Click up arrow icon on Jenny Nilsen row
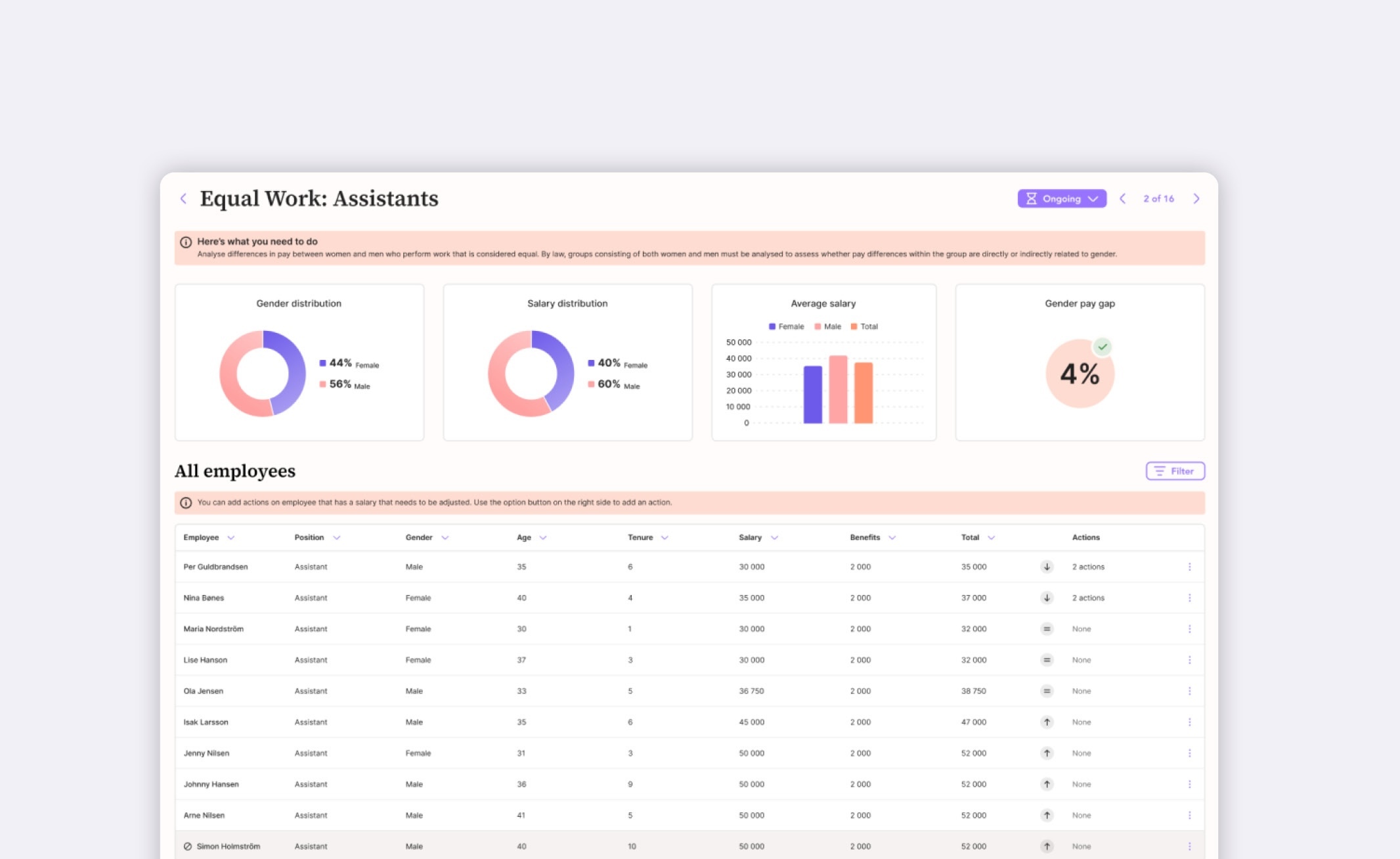 pyautogui.click(x=1047, y=753)
